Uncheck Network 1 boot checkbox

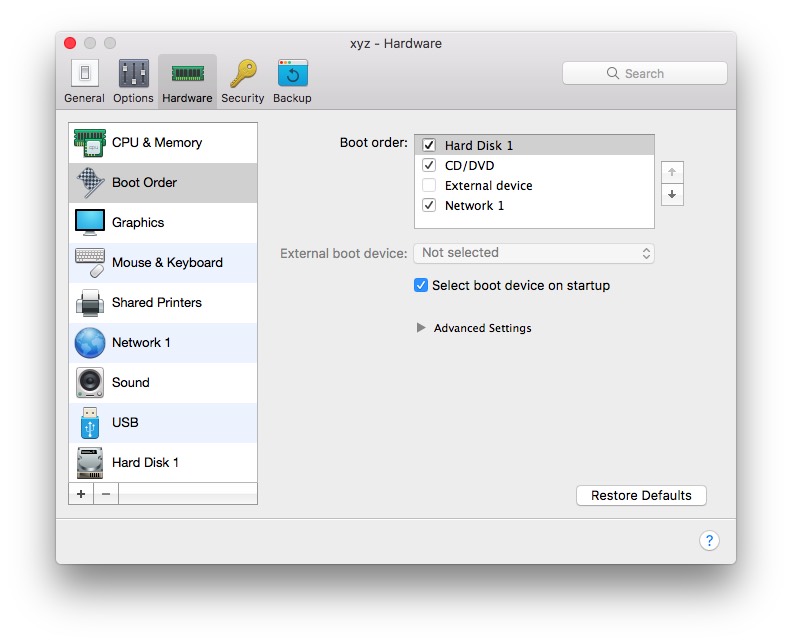click(x=429, y=206)
